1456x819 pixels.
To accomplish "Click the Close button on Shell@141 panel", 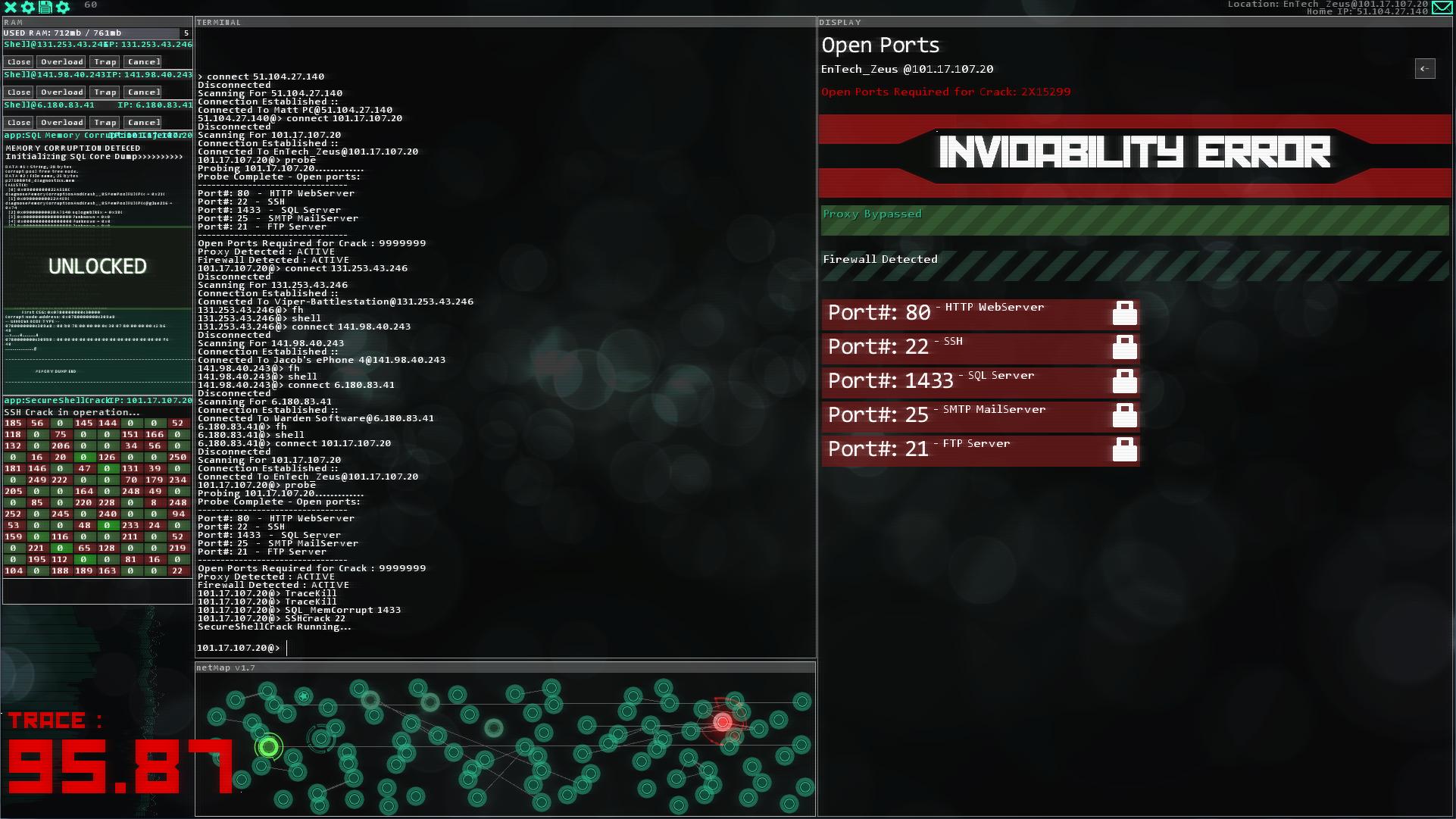I will pos(18,91).
